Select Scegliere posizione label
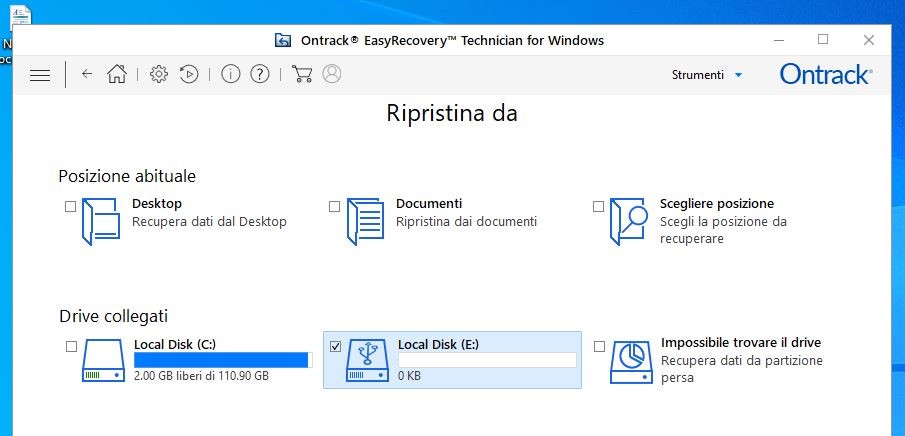Viewport: 905px width, 436px height. click(x=717, y=204)
